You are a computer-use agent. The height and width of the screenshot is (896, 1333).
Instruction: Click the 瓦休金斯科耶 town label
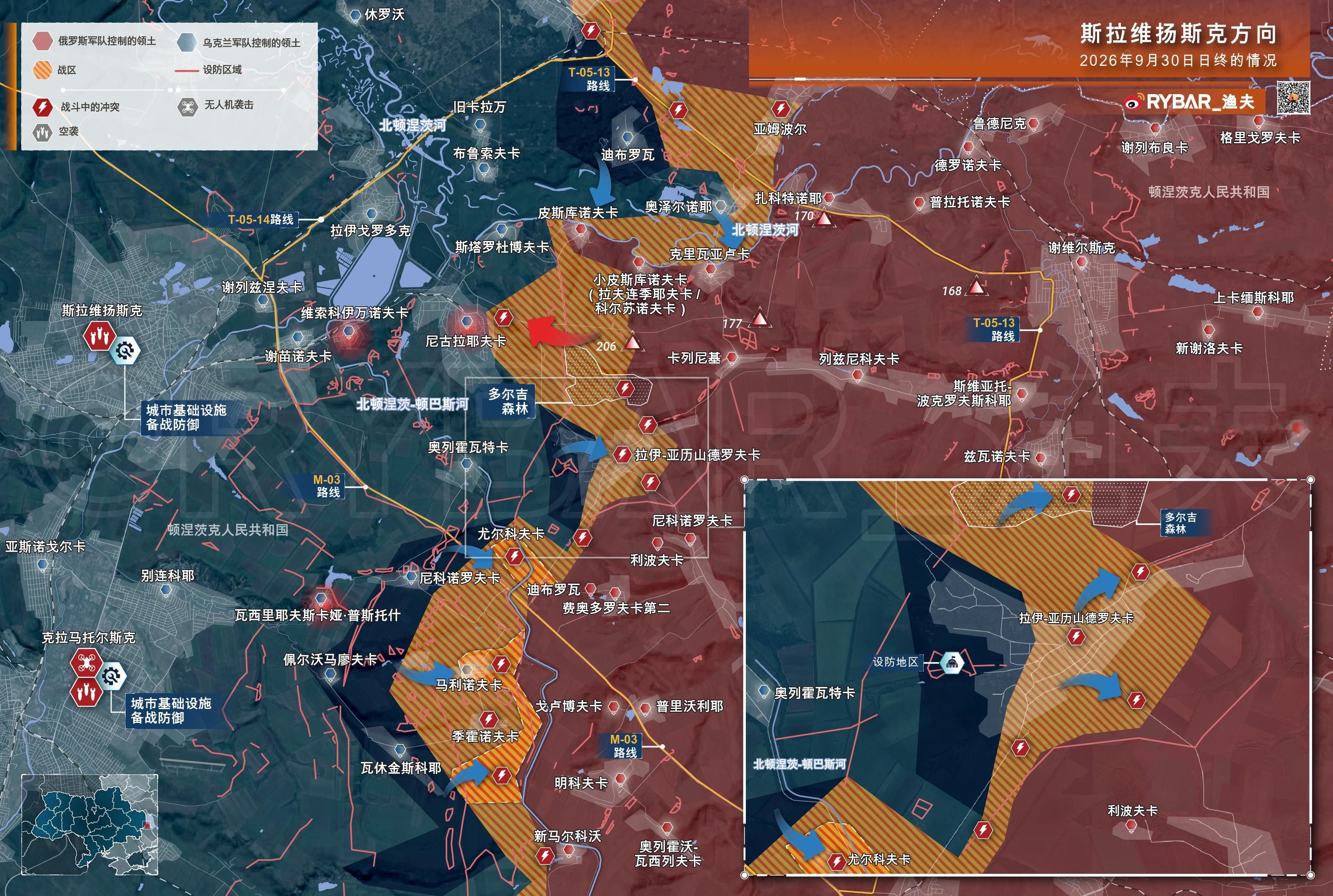[401, 769]
